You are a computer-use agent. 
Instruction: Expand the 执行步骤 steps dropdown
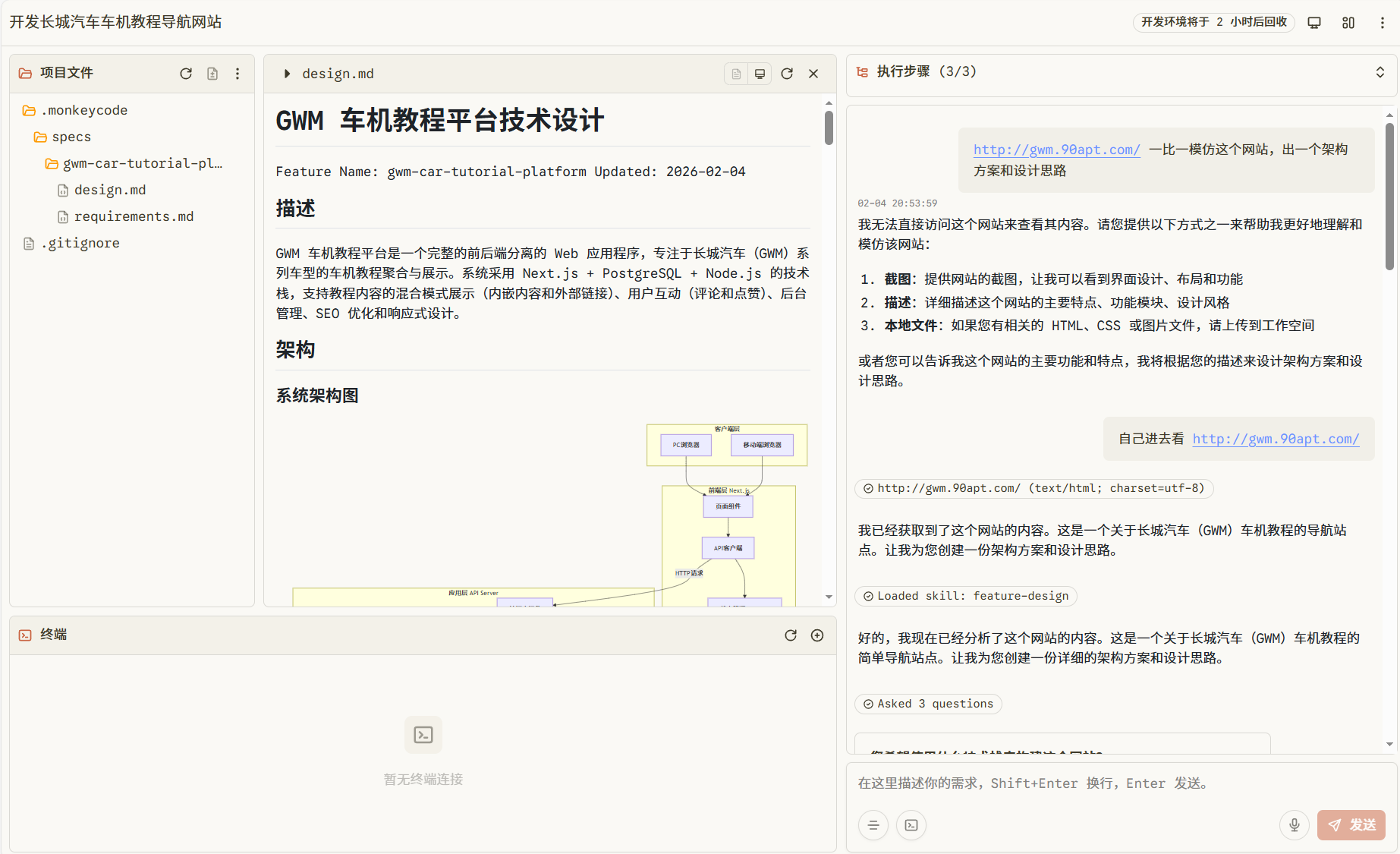[1380, 71]
